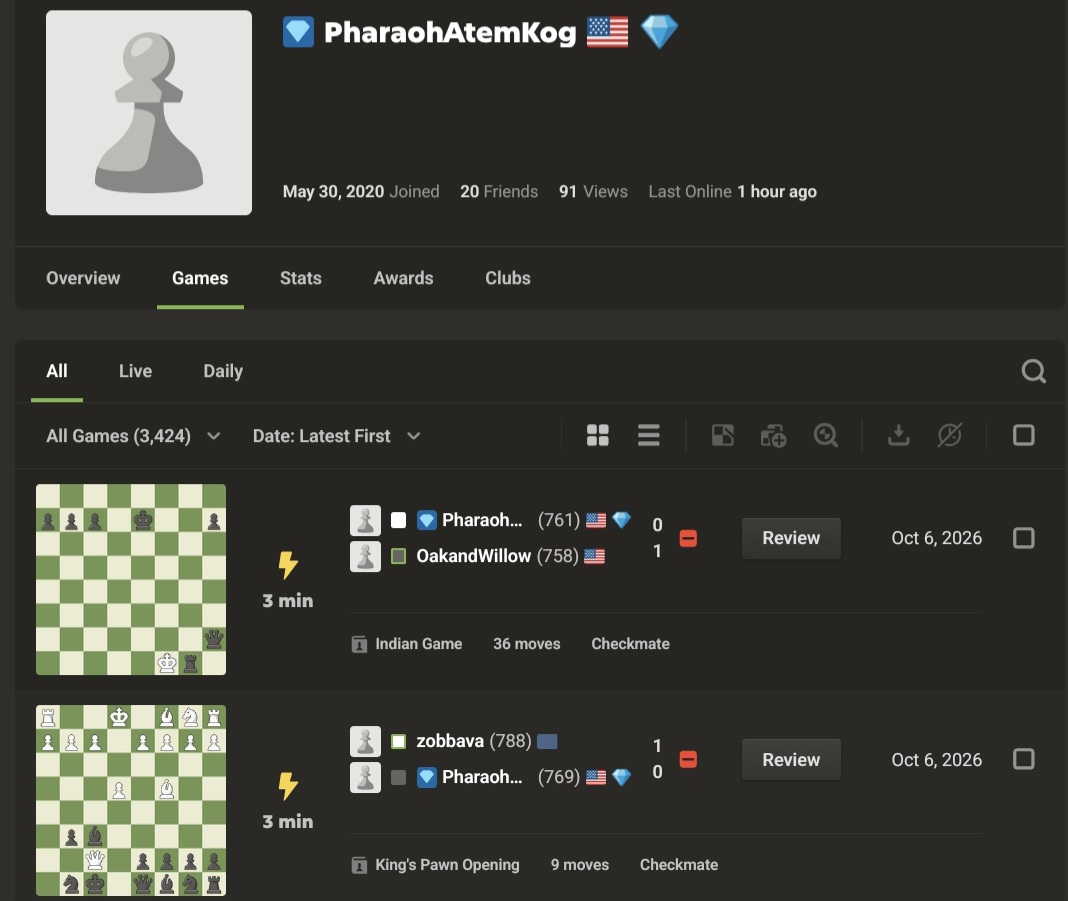The image size is (1068, 901).
Task: Click the diamond gem after the profile flag
Action: point(659,32)
